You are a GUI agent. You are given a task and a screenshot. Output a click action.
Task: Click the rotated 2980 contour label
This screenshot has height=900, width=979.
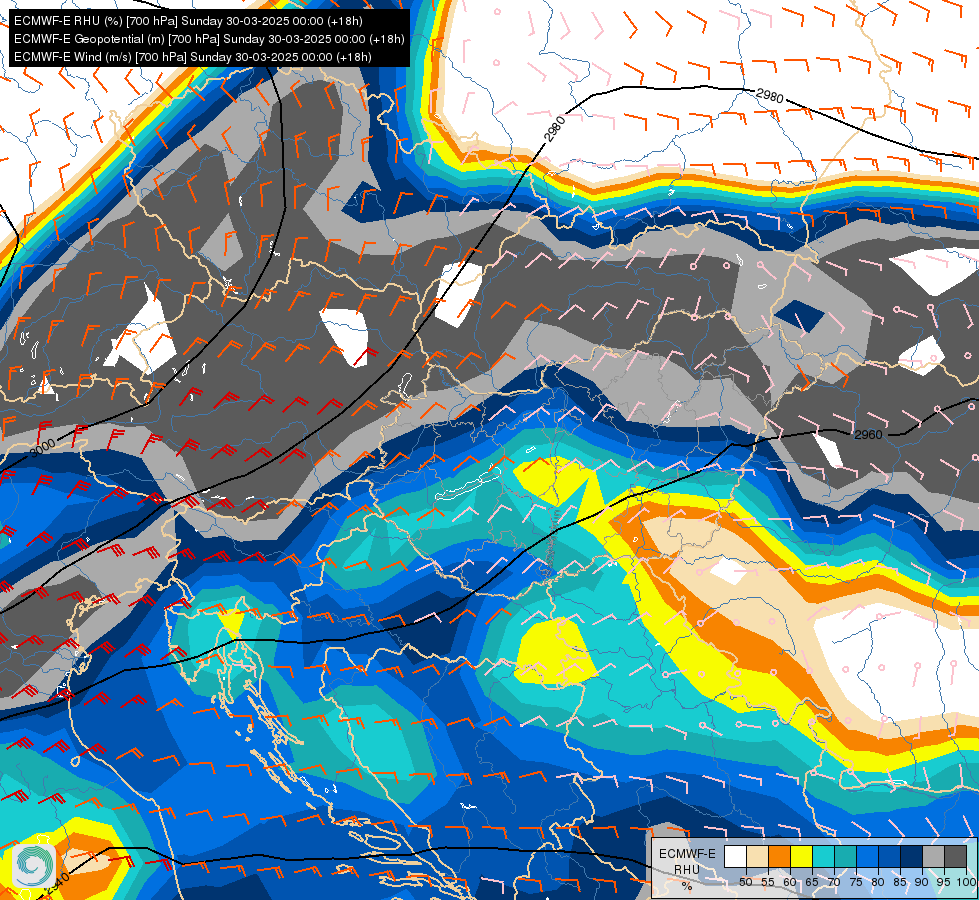pyautogui.click(x=554, y=129)
